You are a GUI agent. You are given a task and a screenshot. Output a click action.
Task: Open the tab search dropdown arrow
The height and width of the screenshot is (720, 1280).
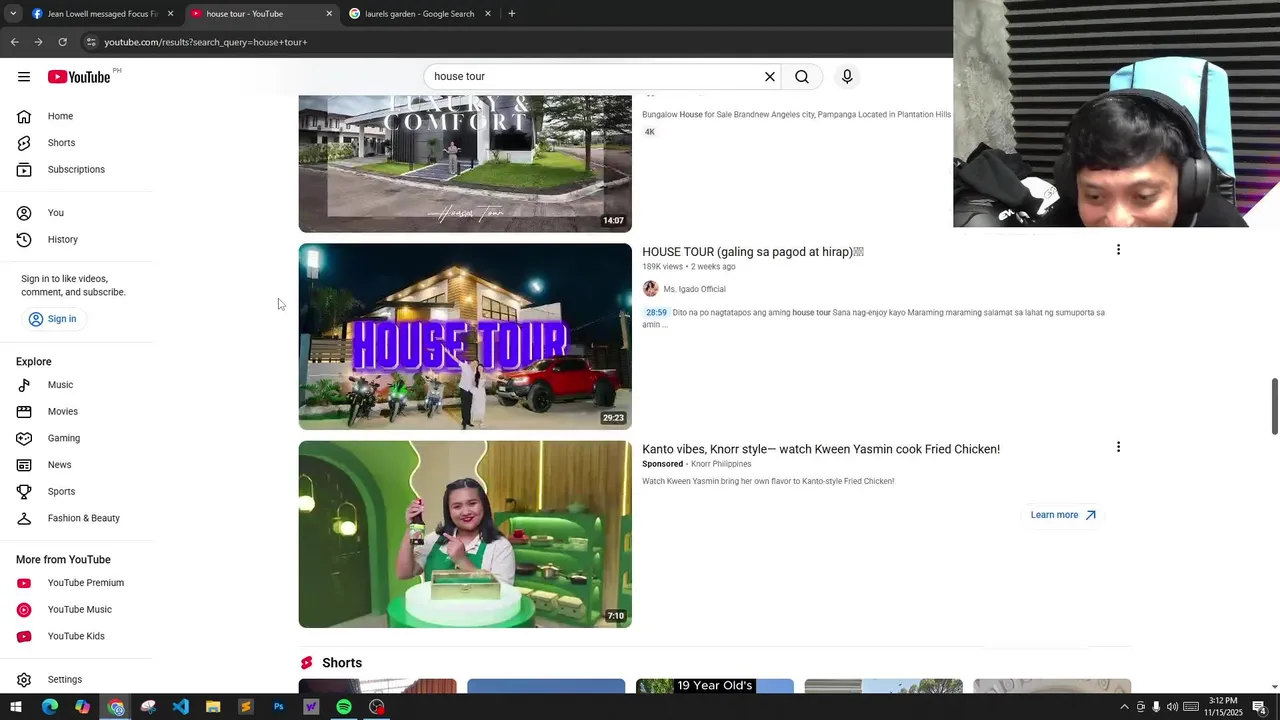[x=13, y=14]
